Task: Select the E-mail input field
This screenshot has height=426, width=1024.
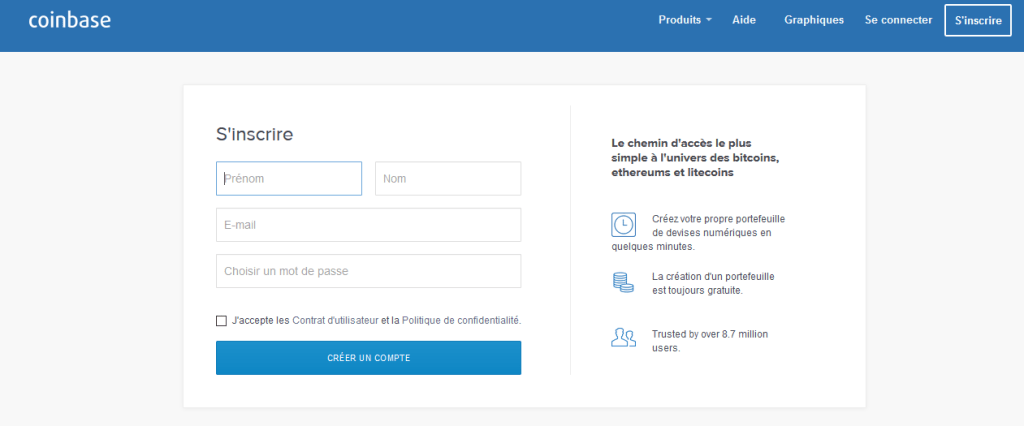Action: 368,225
